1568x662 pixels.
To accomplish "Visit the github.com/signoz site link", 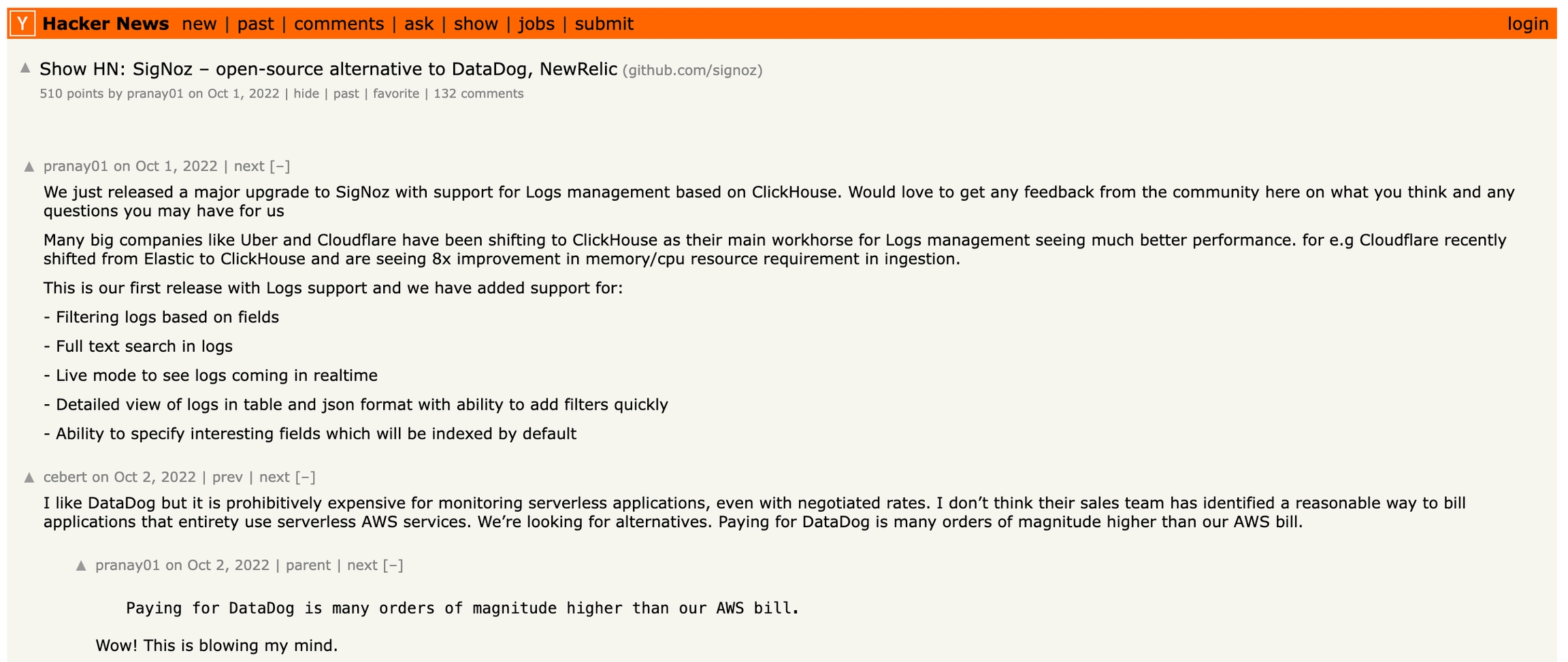I will click(x=692, y=71).
